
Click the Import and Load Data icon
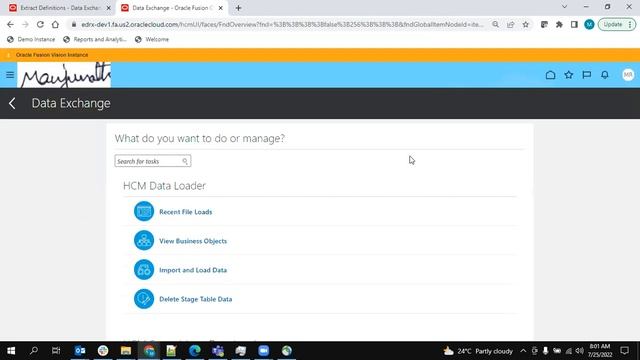point(144,270)
